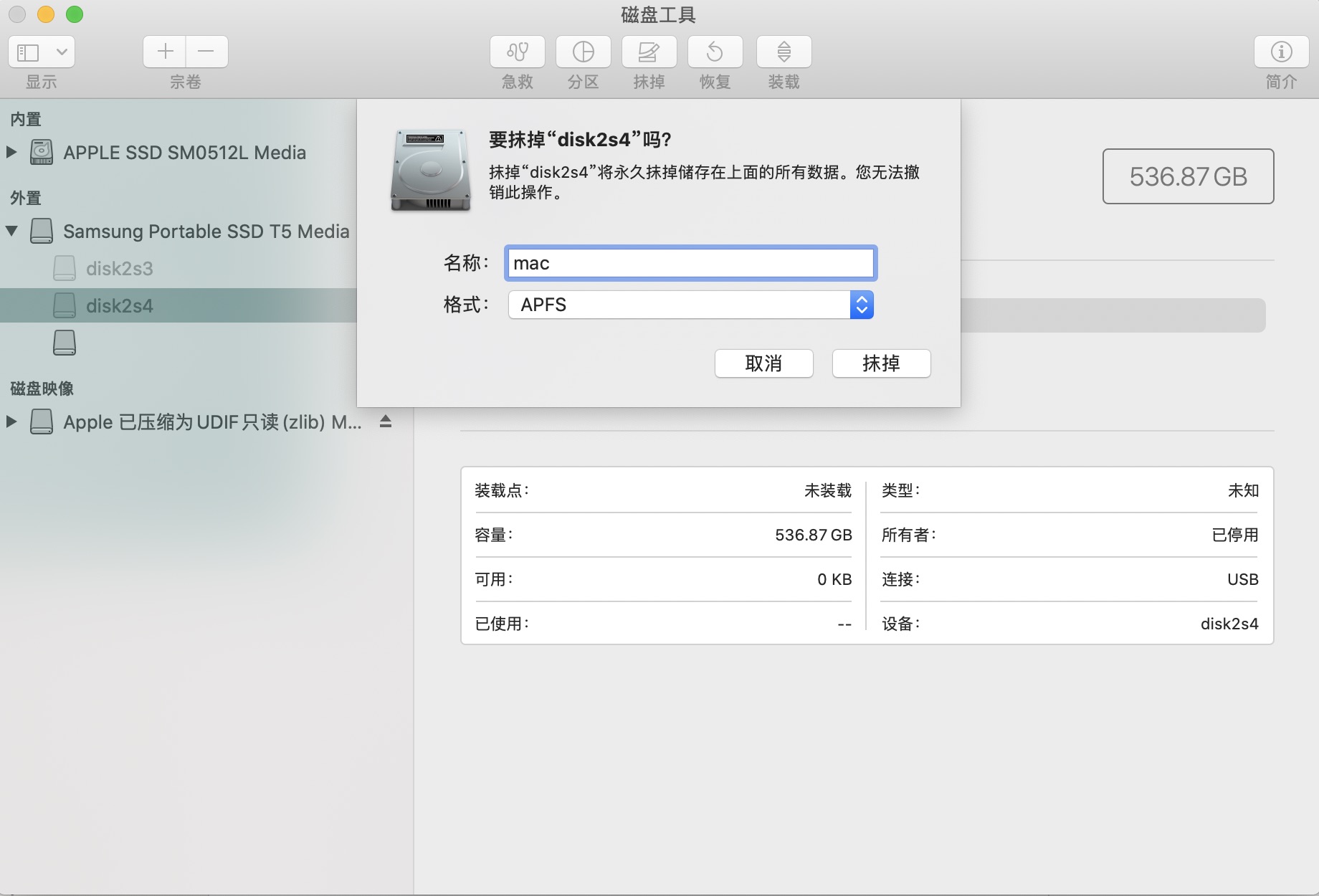Click the 外置 sidebar section header

(x=26, y=198)
